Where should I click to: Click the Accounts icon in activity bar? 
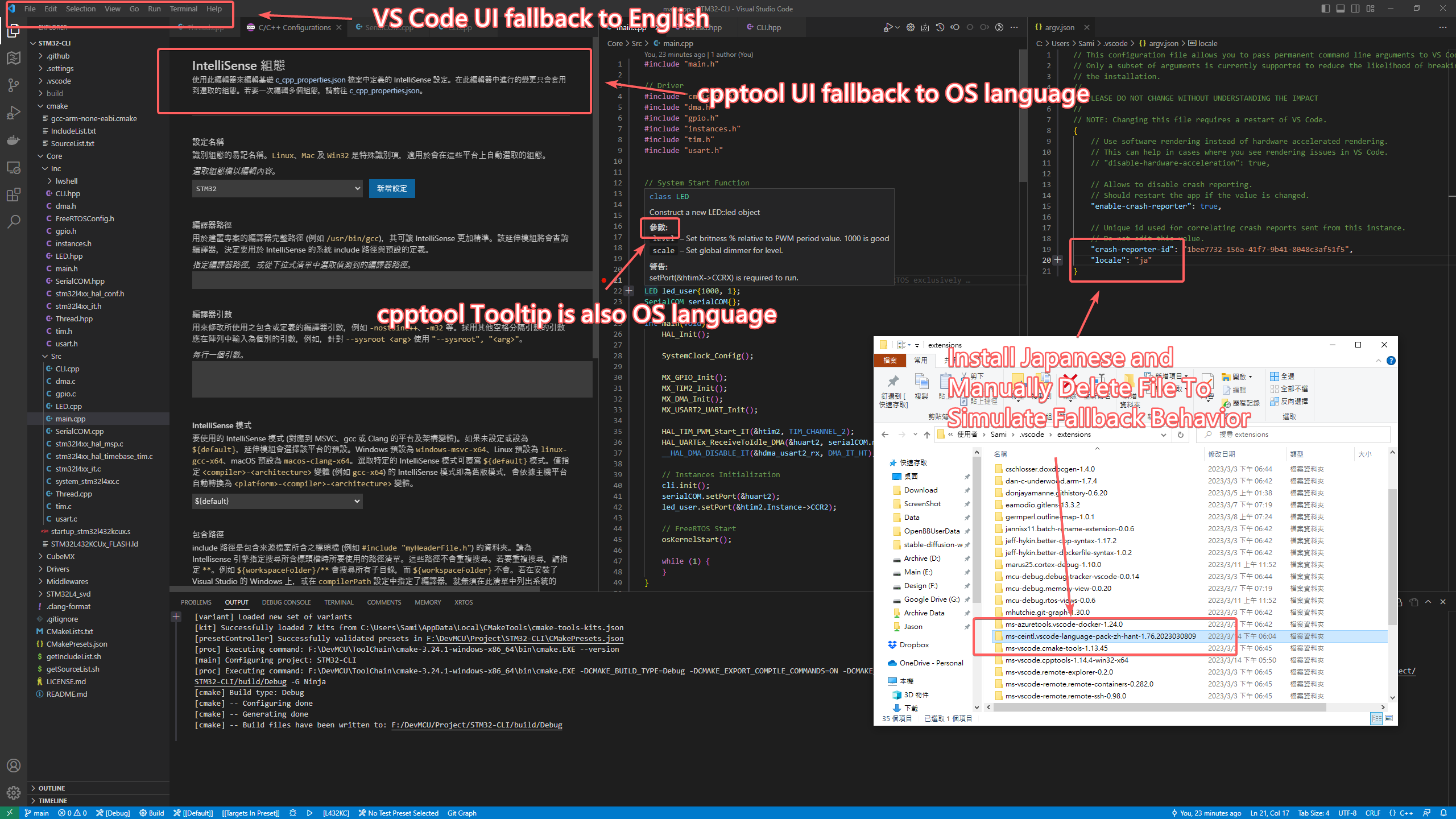click(14, 766)
